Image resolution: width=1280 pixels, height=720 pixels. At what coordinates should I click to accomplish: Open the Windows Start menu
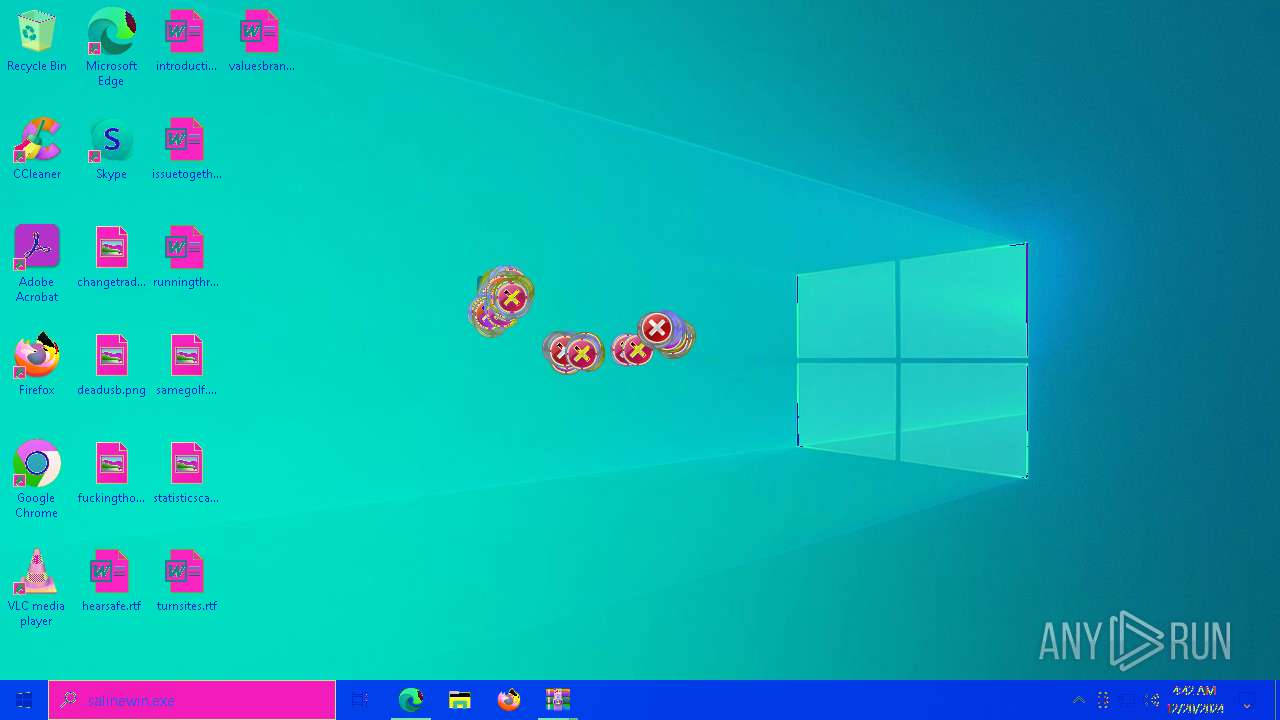[24, 700]
